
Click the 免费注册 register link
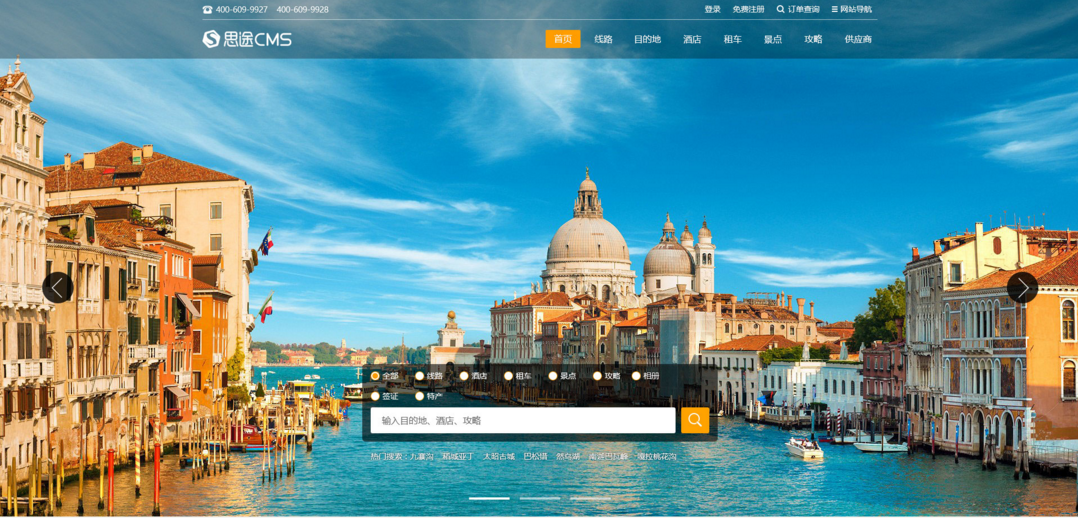tap(748, 10)
